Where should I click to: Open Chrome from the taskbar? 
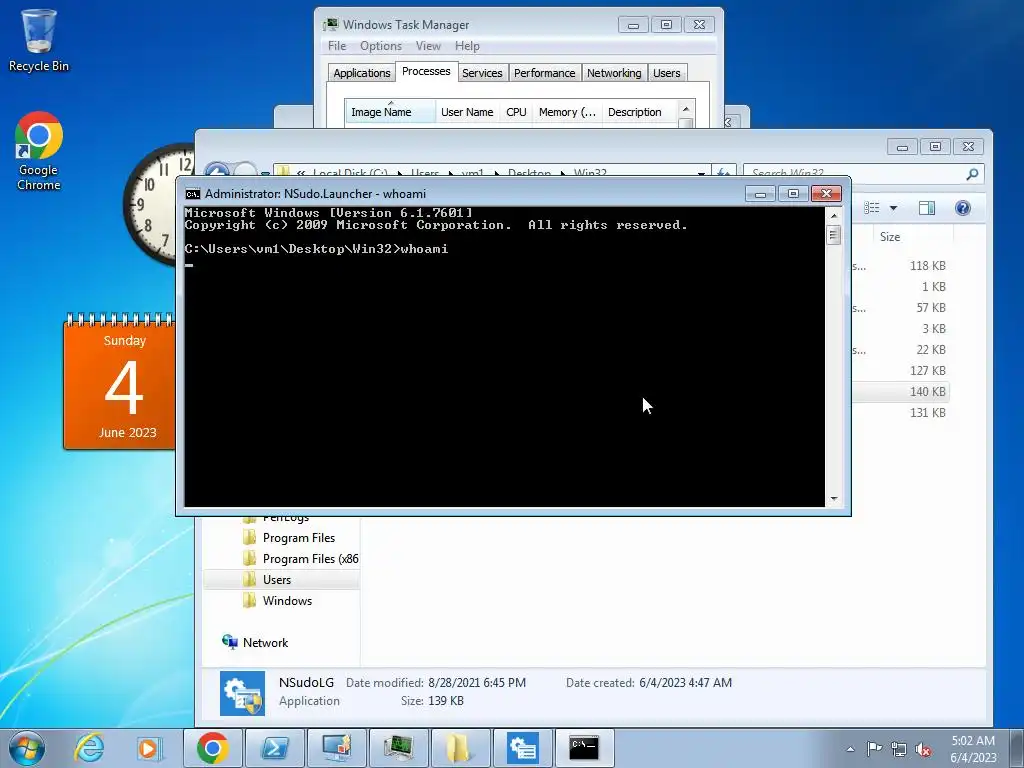213,748
